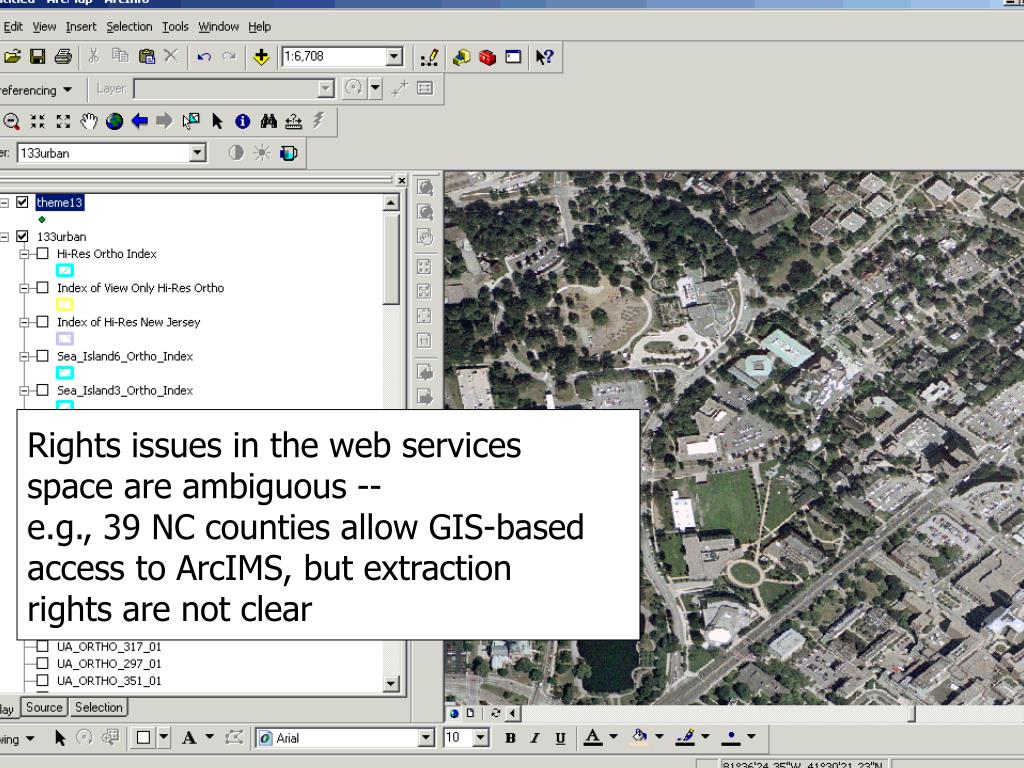Print the map with the printer icon
The height and width of the screenshot is (768, 1024).
click(63, 57)
